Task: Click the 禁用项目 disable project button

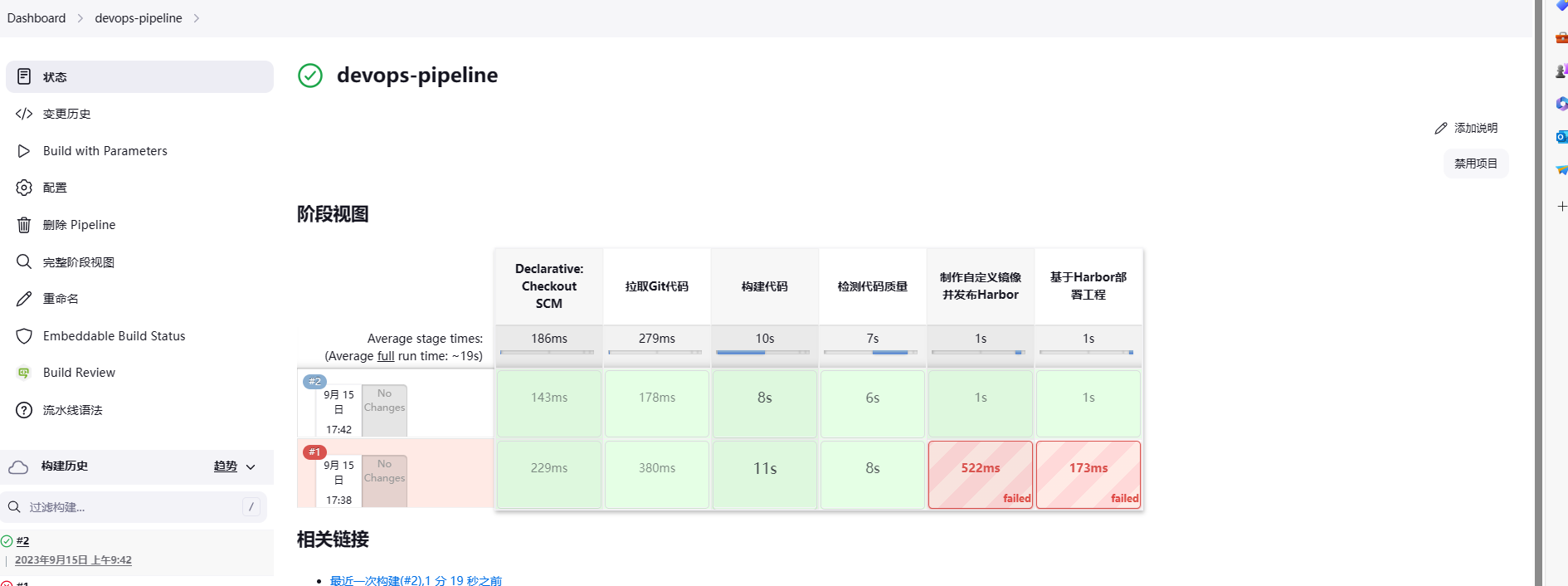Action: [1475, 164]
